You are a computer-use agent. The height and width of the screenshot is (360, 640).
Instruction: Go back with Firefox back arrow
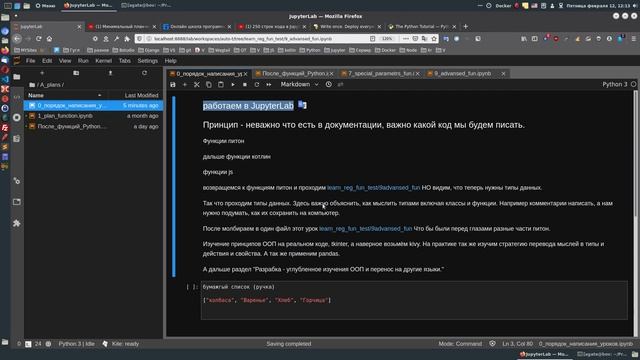(17, 39)
